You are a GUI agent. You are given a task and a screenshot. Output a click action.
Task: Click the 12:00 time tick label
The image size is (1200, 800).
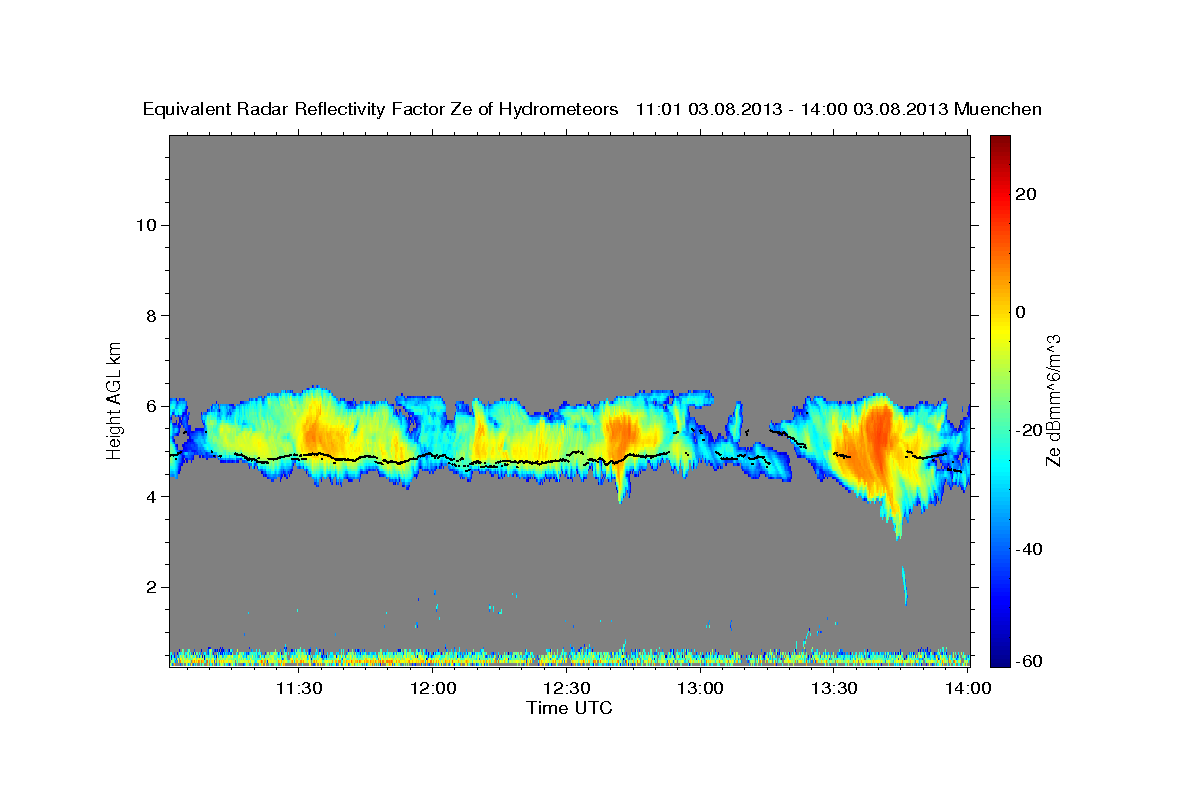point(433,688)
